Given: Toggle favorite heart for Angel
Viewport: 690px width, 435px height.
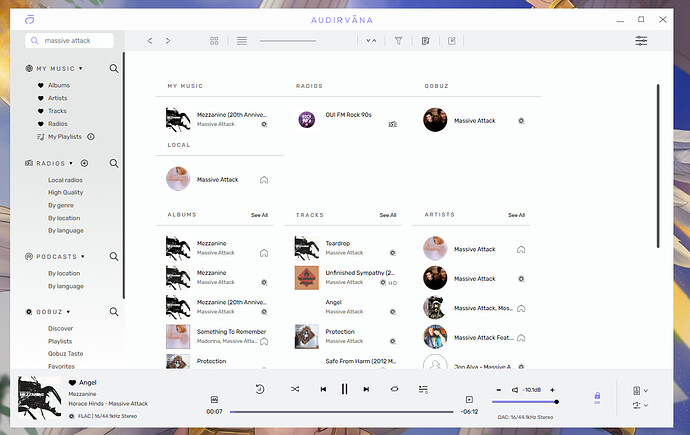Looking at the screenshot, I should click(x=72, y=383).
